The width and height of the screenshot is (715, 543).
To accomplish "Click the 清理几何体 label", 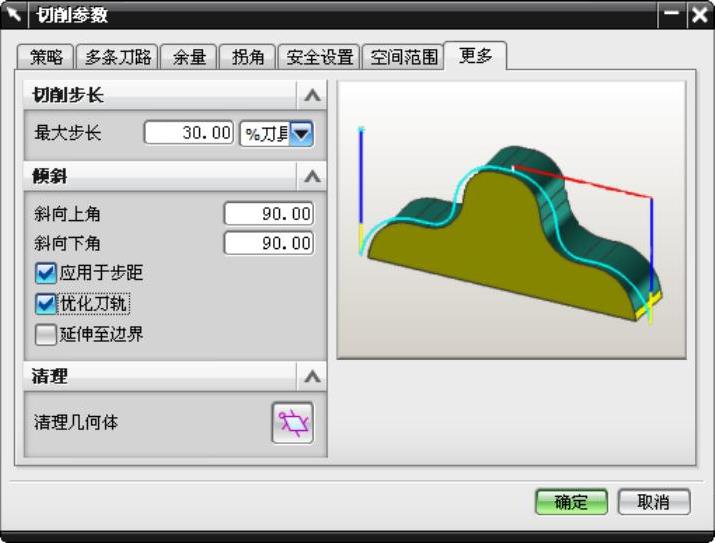I will tap(76, 423).
